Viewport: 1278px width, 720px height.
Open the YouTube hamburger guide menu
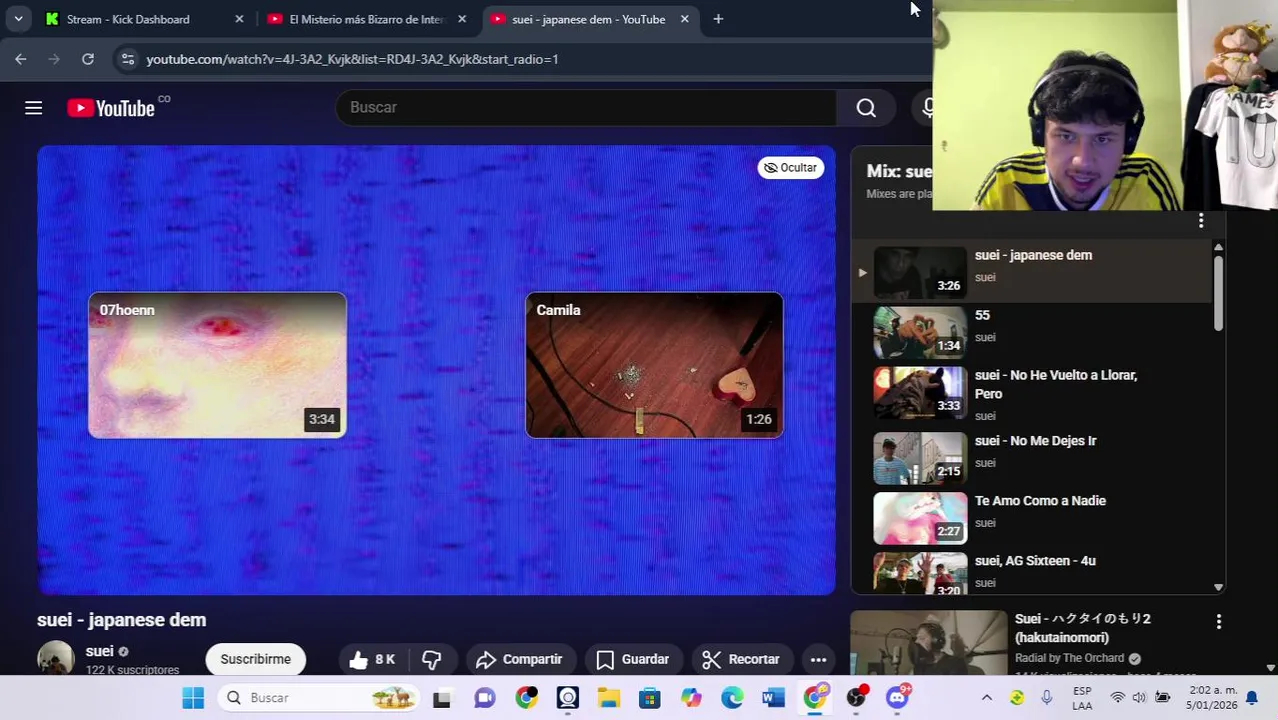(x=33, y=107)
